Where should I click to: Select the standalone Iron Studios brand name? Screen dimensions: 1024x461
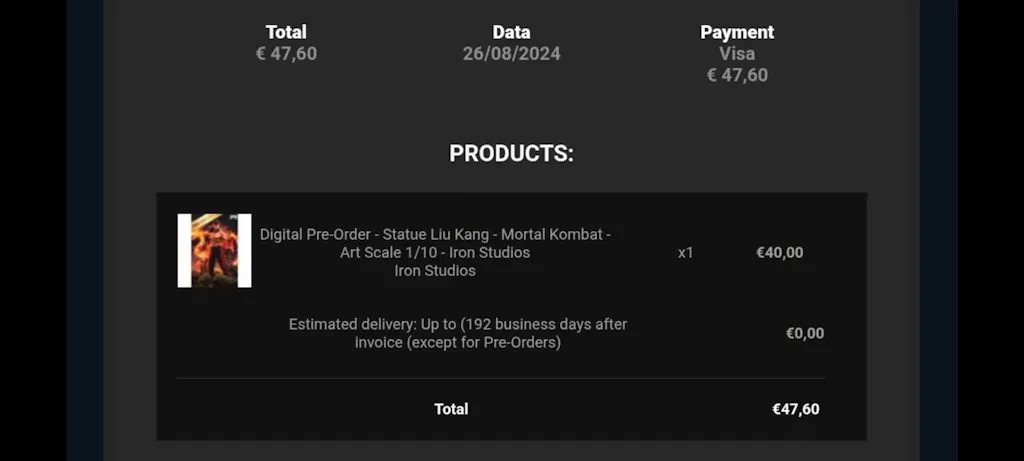click(x=435, y=270)
